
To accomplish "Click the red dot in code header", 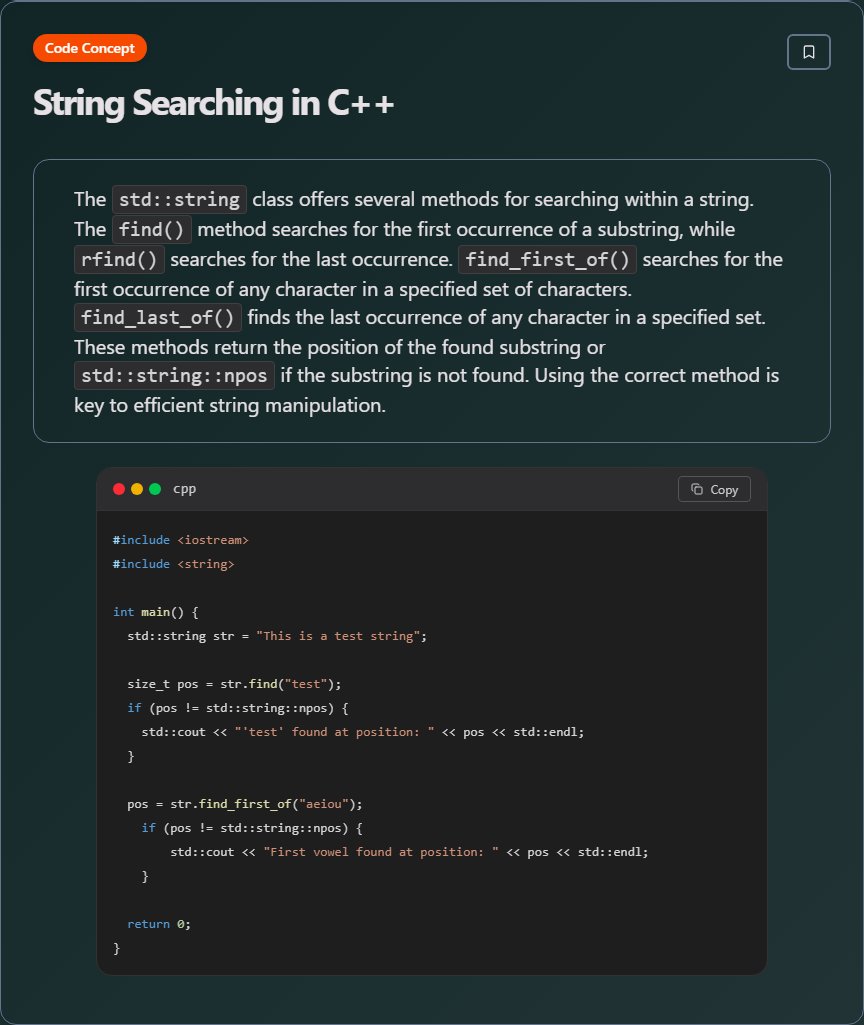I will [119, 489].
